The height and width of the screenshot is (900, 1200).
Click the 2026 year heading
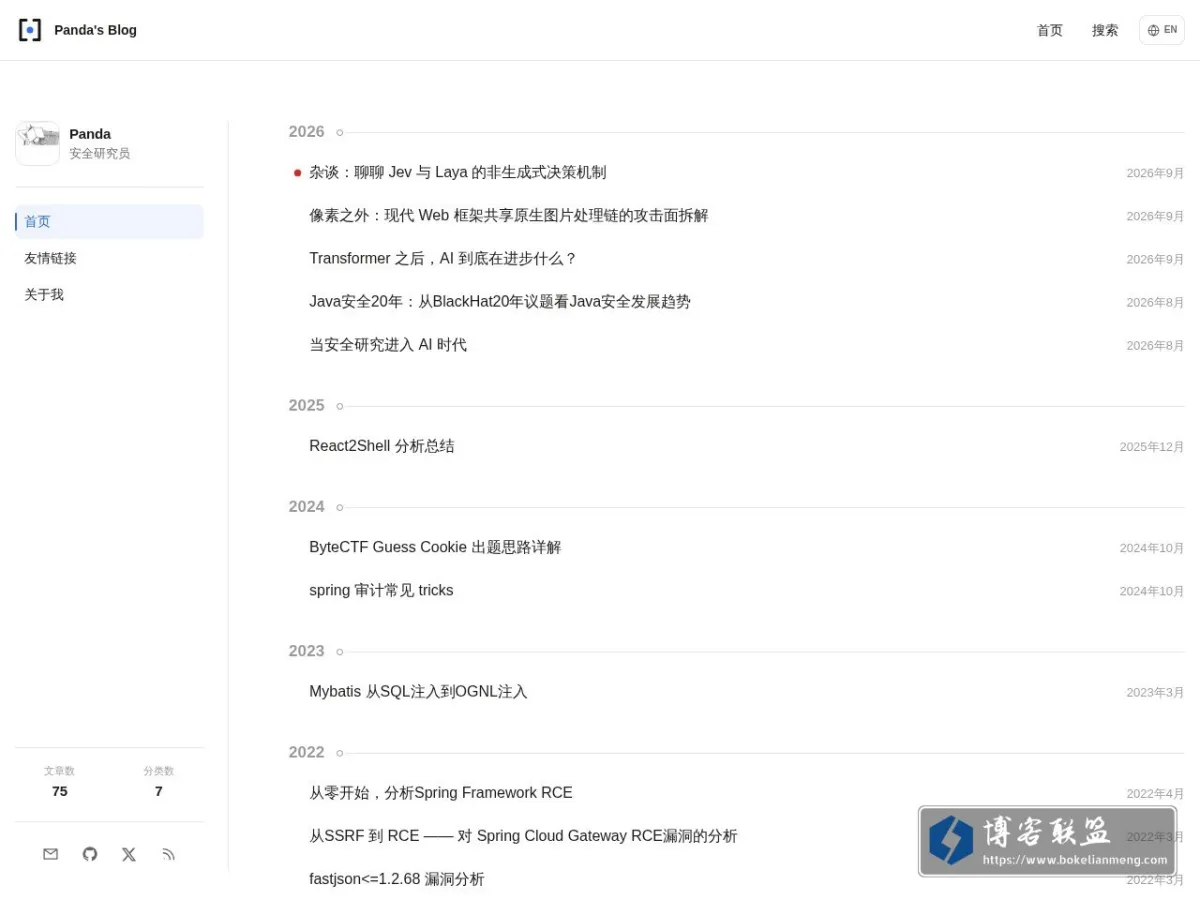tap(306, 132)
